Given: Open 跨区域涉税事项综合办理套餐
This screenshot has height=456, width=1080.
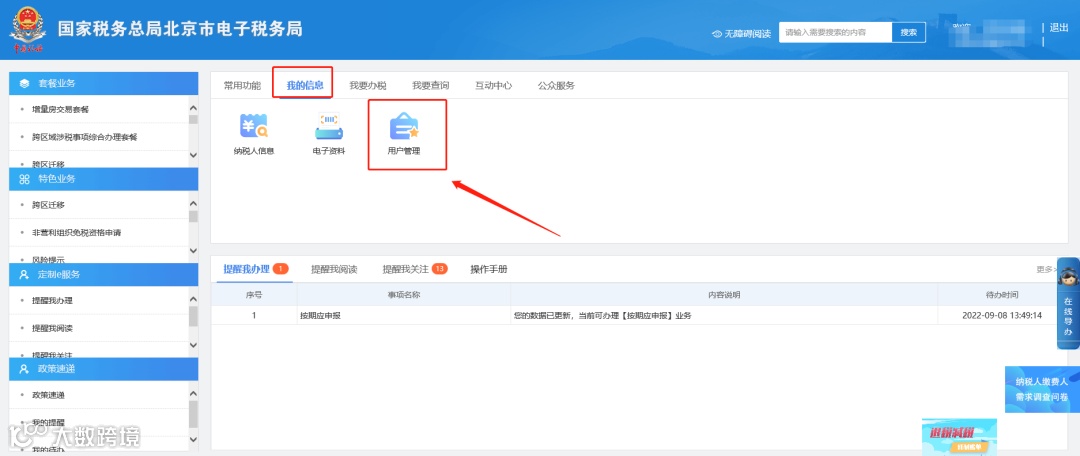Looking at the screenshot, I should coord(84,137).
